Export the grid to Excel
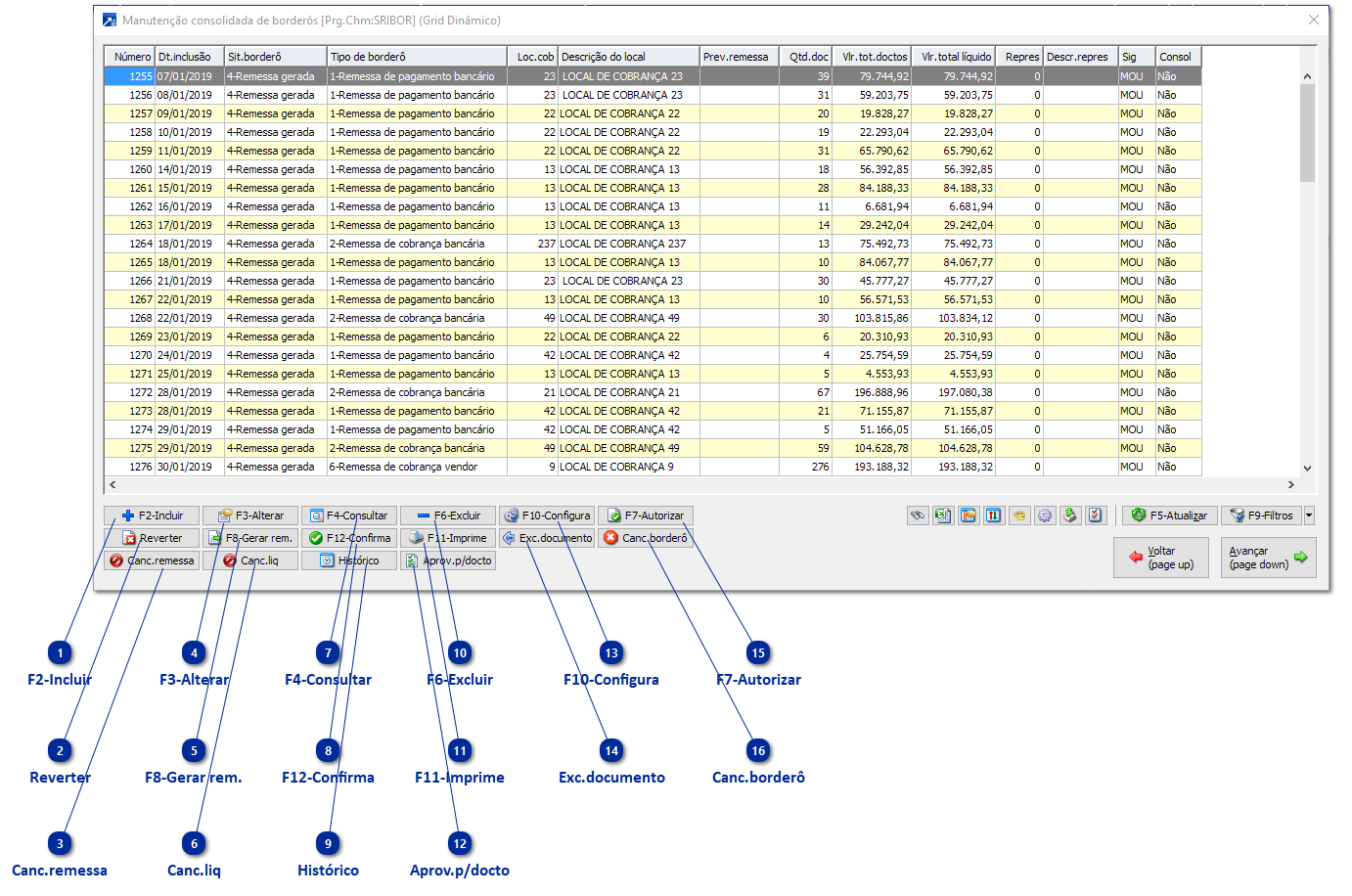1352x896 pixels. (x=943, y=515)
